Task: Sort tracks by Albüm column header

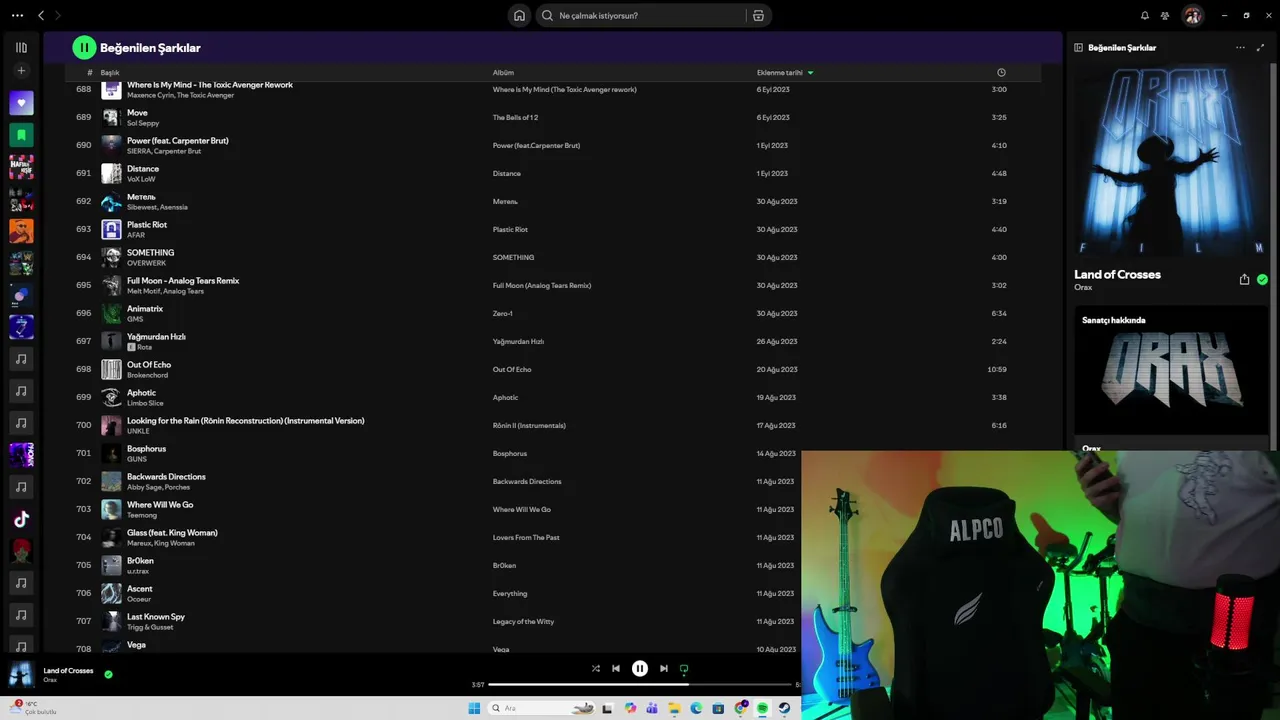Action: point(503,72)
